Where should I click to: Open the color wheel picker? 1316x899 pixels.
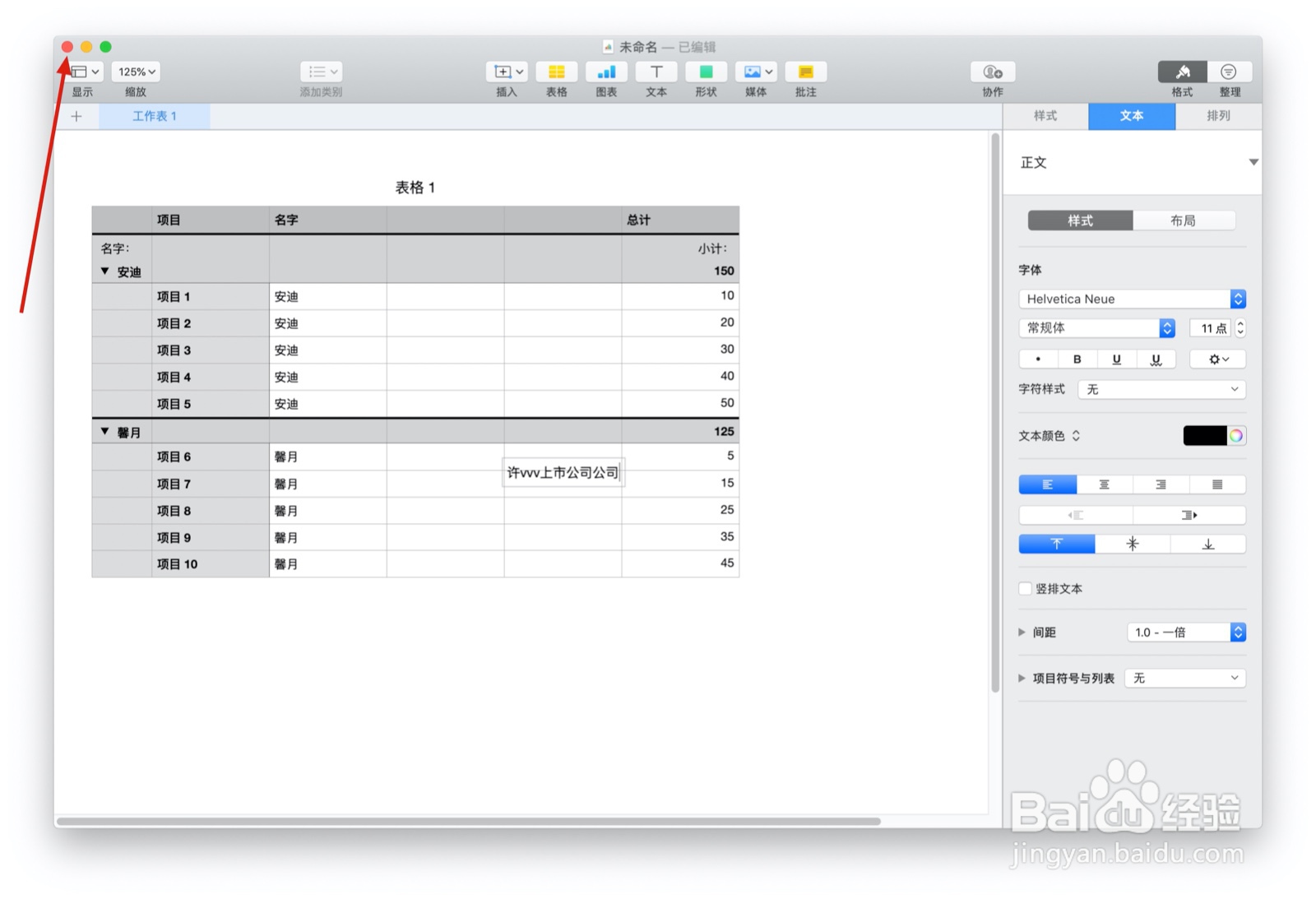pyautogui.click(x=1236, y=436)
